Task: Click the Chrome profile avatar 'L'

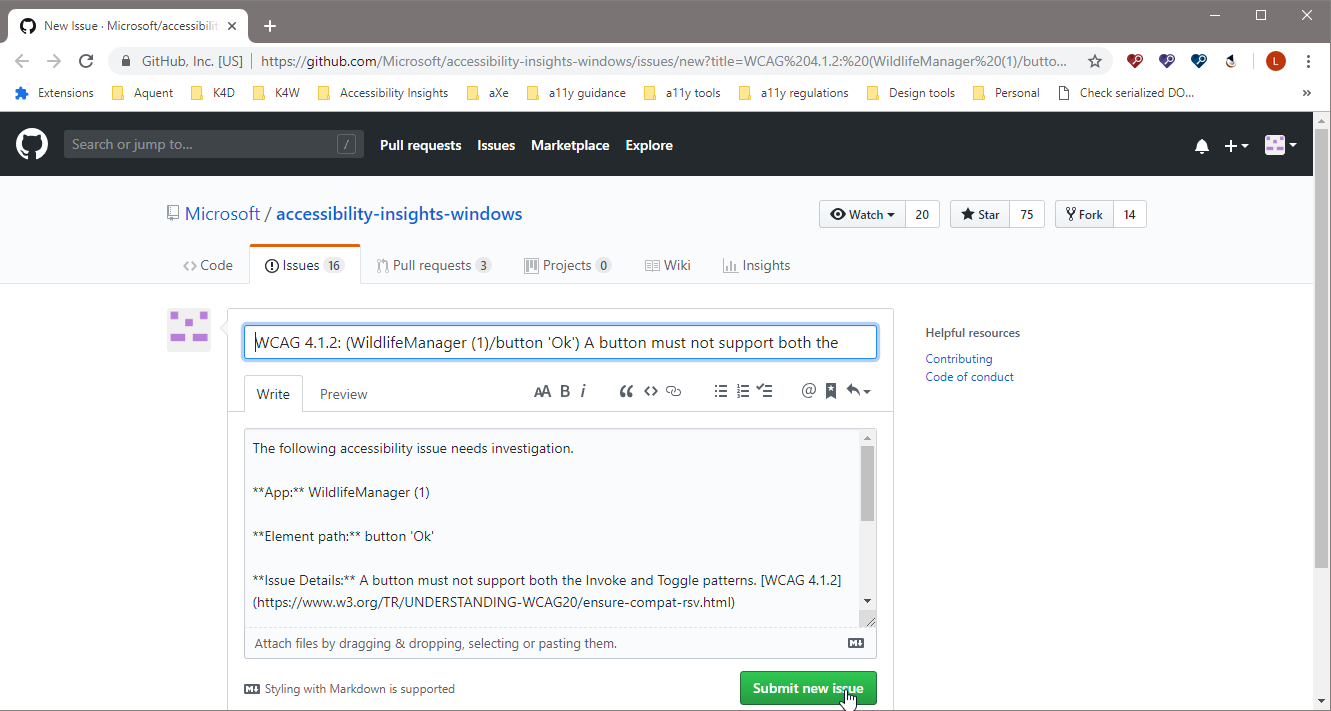Action: point(1275,61)
